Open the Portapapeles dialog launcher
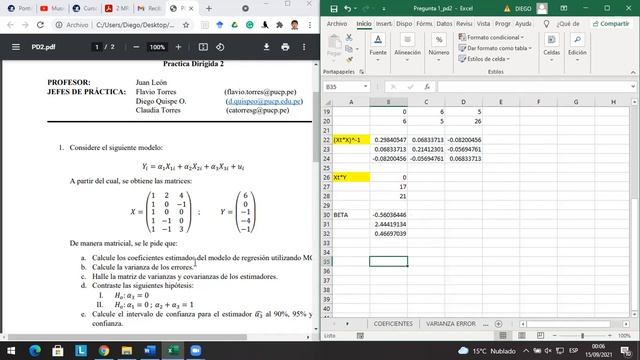This screenshot has width=640, height=360. [x=362, y=72]
